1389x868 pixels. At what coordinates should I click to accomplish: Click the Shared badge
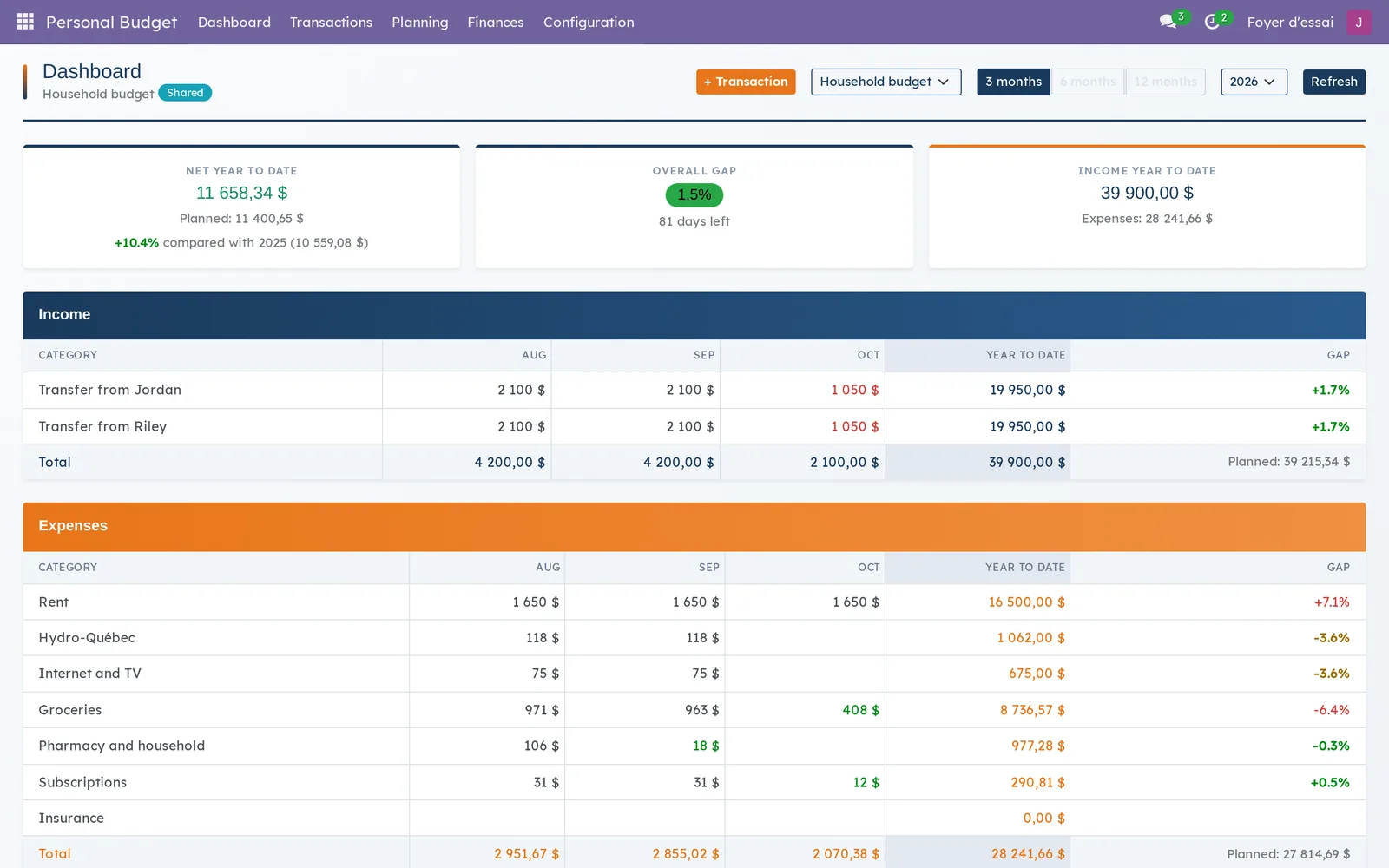point(185,93)
